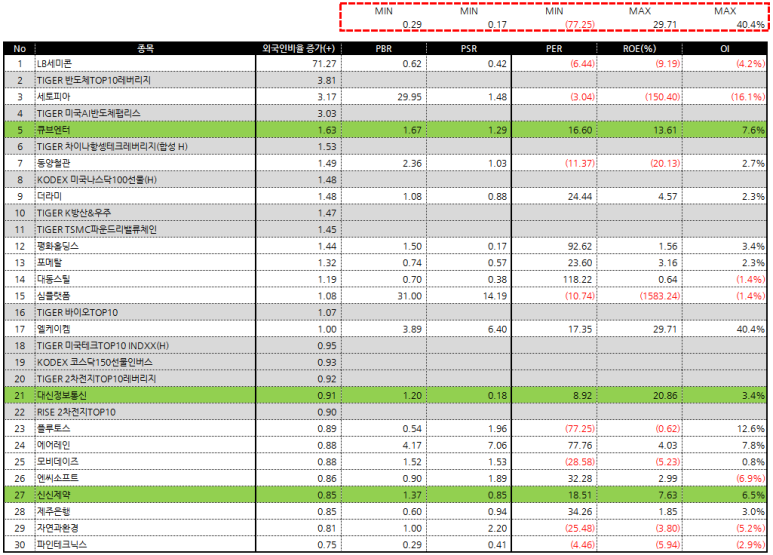Click ROE value (1583.24) in row 15
Image resolution: width=773 pixels, height=555 pixels.
coord(660,296)
